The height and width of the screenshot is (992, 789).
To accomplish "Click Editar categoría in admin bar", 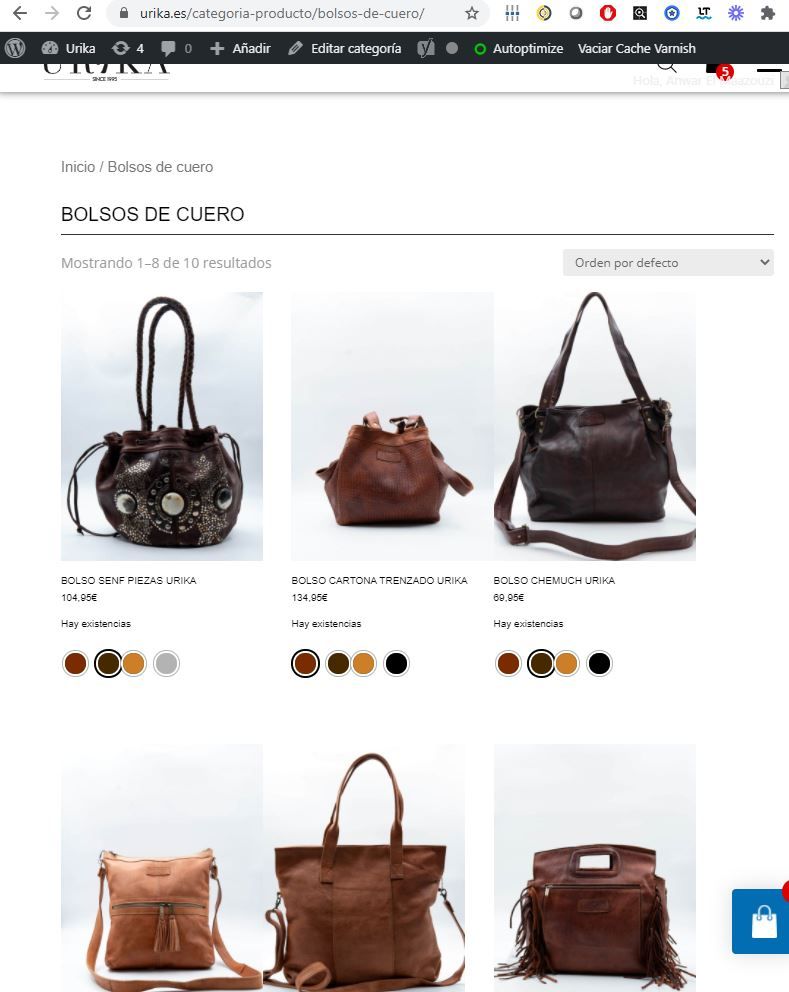I will (x=345, y=48).
